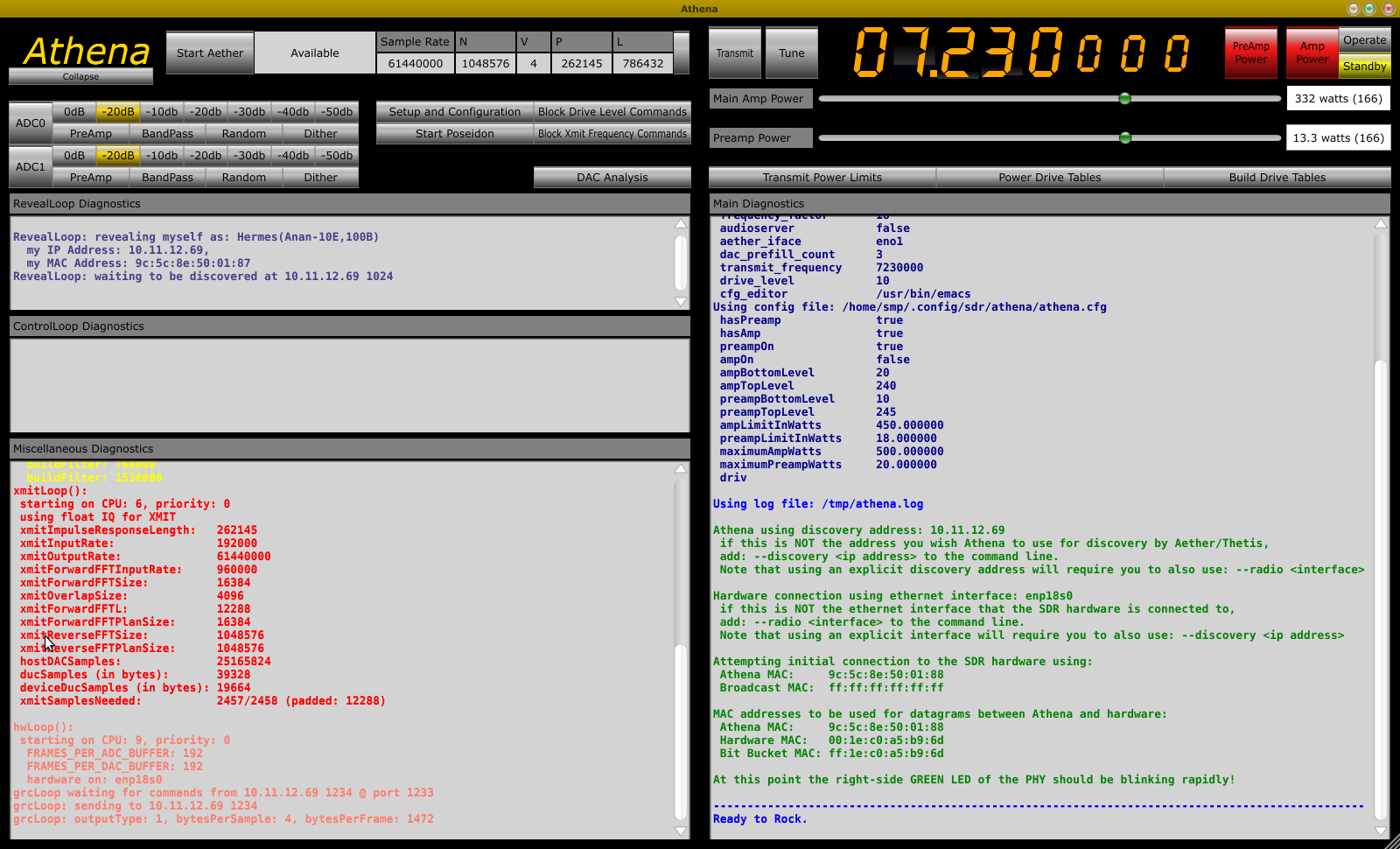Click the 'Ready to Rock.' line

[x=760, y=819]
